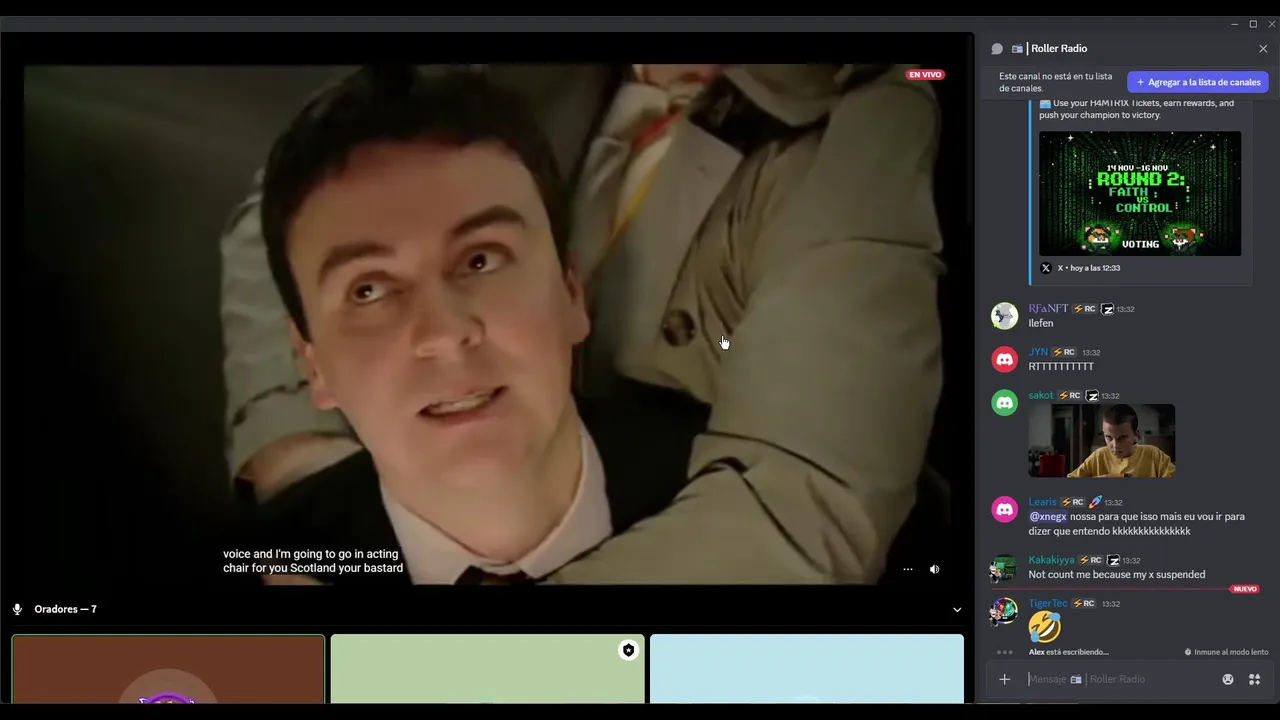Click the @xnegx mention
Image resolution: width=1280 pixels, height=720 pixels.
pos(1048,517)
